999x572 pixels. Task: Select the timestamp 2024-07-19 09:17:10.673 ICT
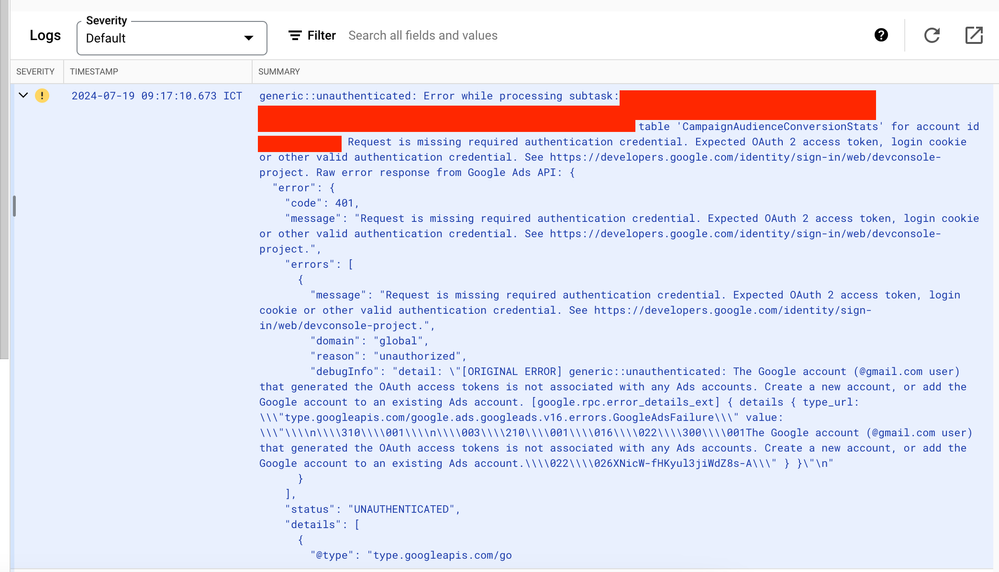pos(157,96)
